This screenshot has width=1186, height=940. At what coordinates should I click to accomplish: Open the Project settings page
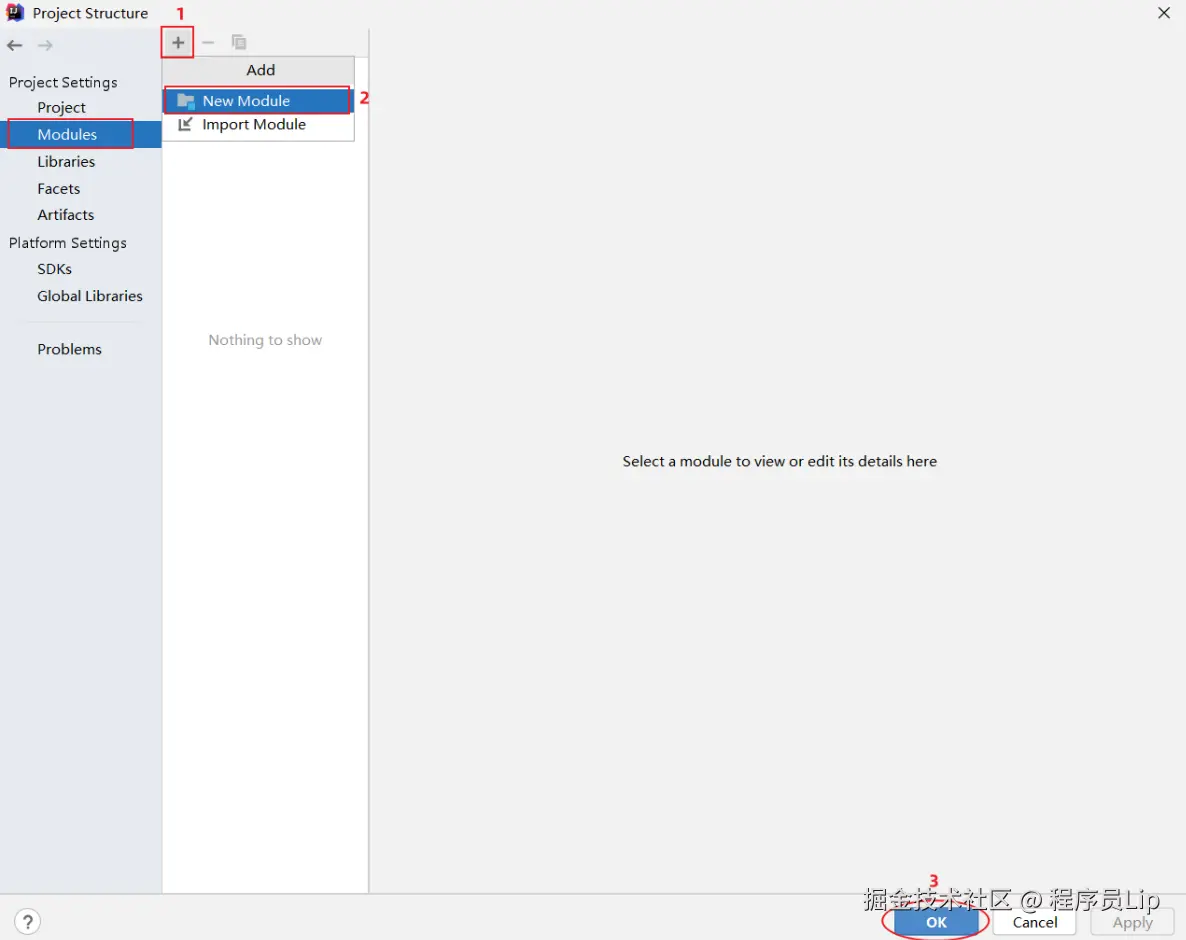(x=61, y=107)
